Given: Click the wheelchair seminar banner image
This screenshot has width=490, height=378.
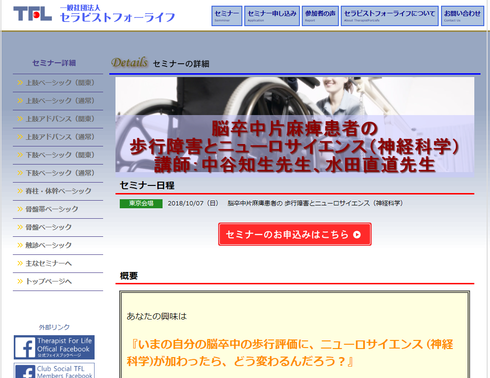Looking at the screenshot, I should click(295, 127).
